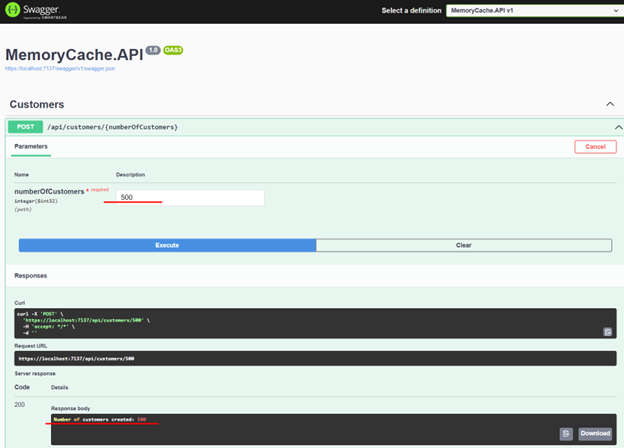Select the Parameters tab

tap(31, 146)
